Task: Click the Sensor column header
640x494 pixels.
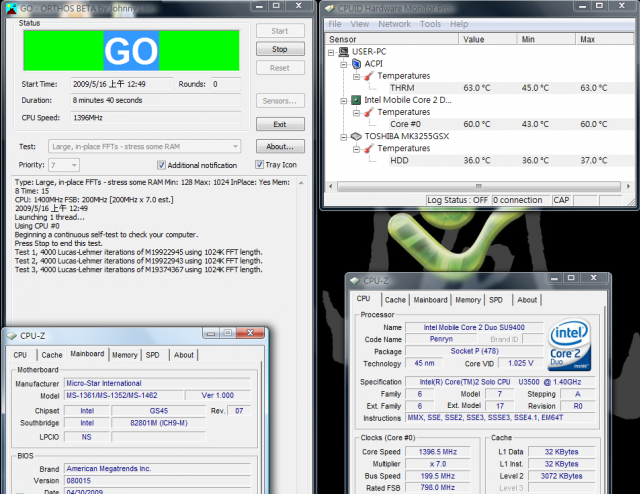Action: point(392,39)
